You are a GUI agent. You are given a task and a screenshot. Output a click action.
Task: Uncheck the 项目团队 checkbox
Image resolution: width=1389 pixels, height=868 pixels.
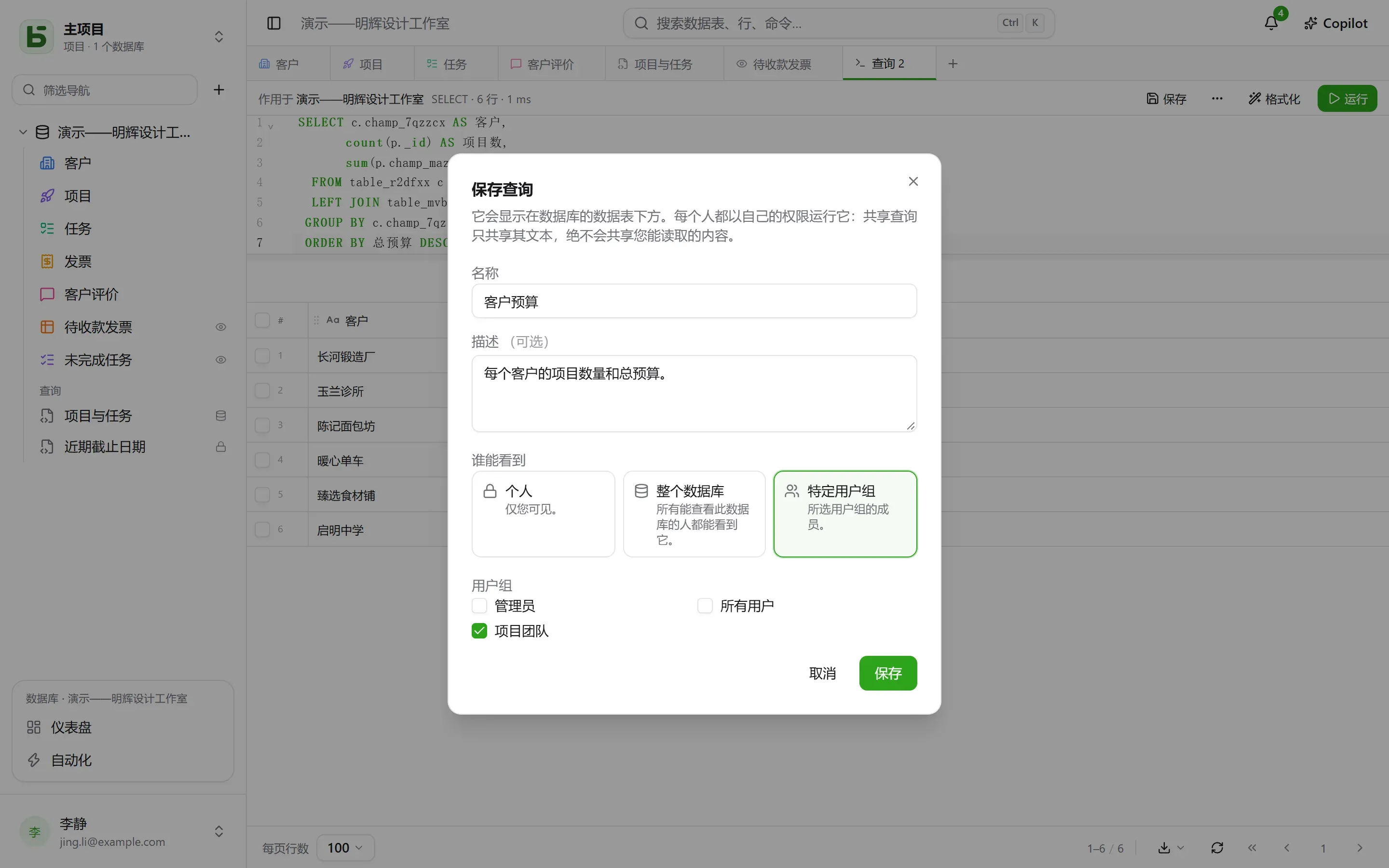479,631
